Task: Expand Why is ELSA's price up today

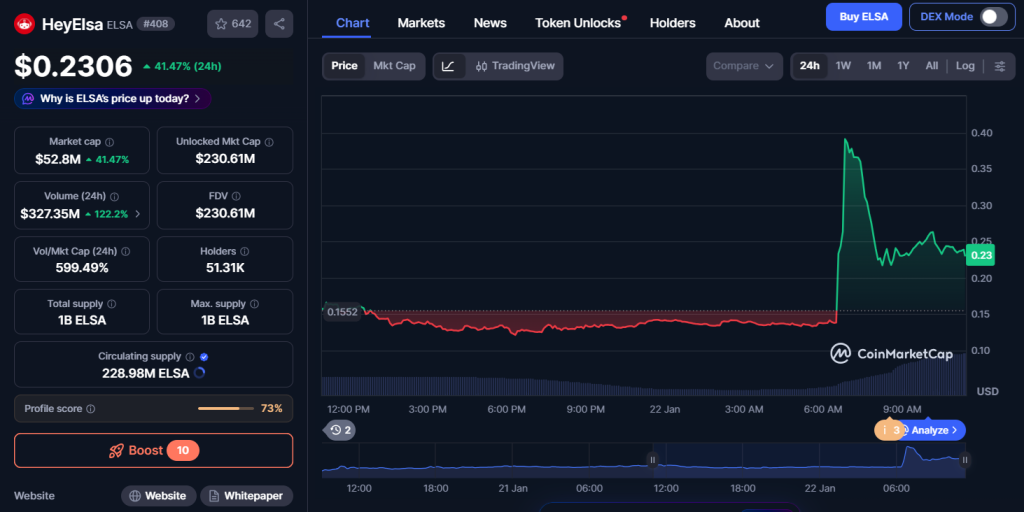Action: click(x=112, y=99)
